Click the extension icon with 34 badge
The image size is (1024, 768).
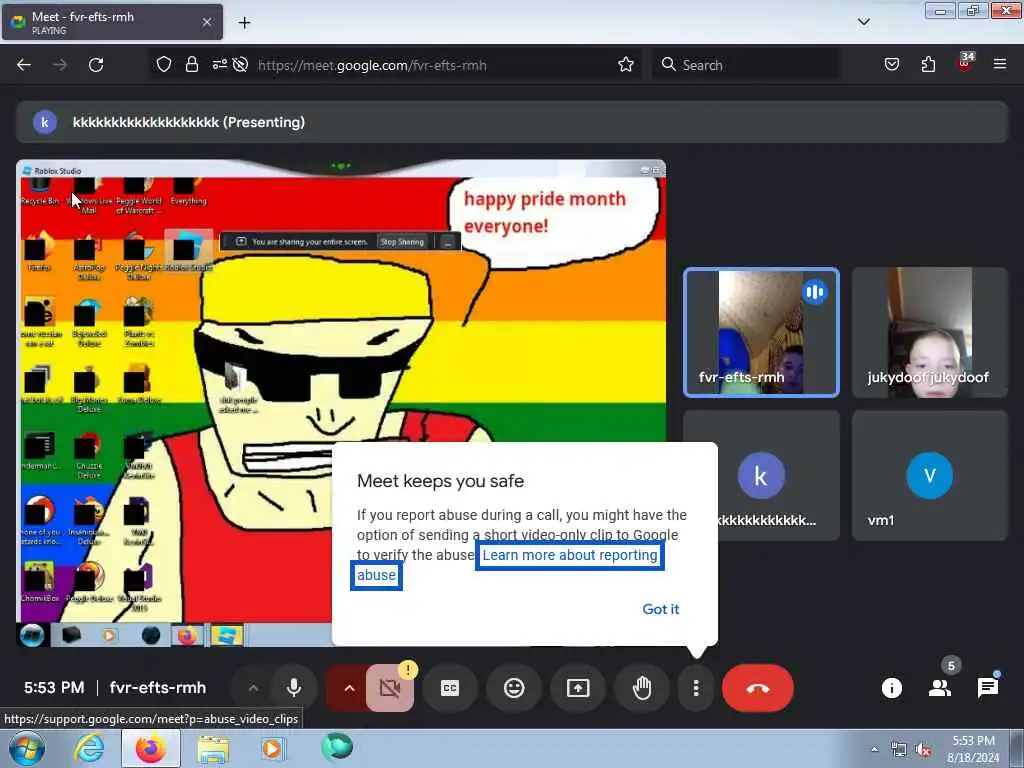(x=965, y=63)
